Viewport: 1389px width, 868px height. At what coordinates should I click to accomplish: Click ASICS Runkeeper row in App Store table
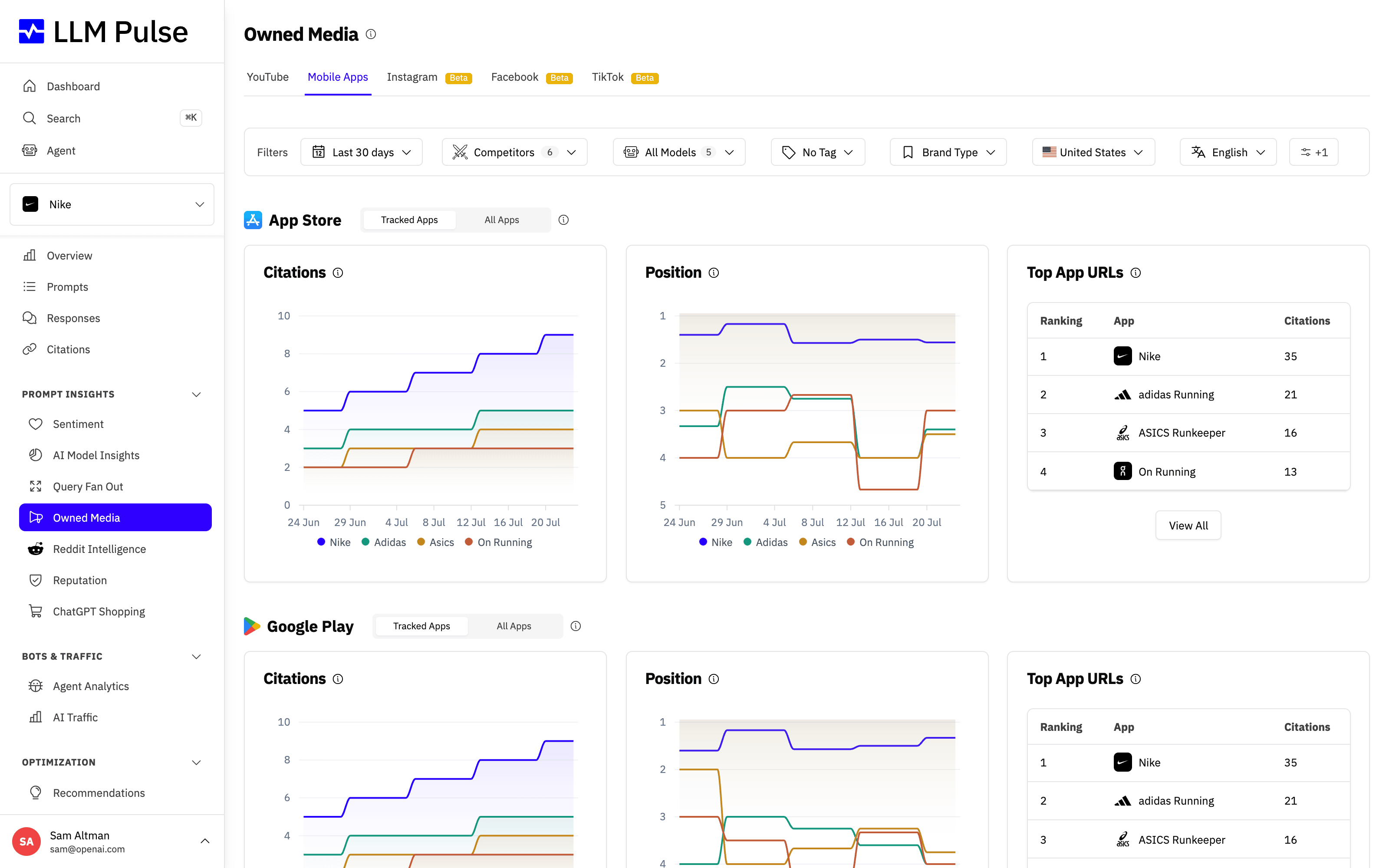tap(1188, 433)
